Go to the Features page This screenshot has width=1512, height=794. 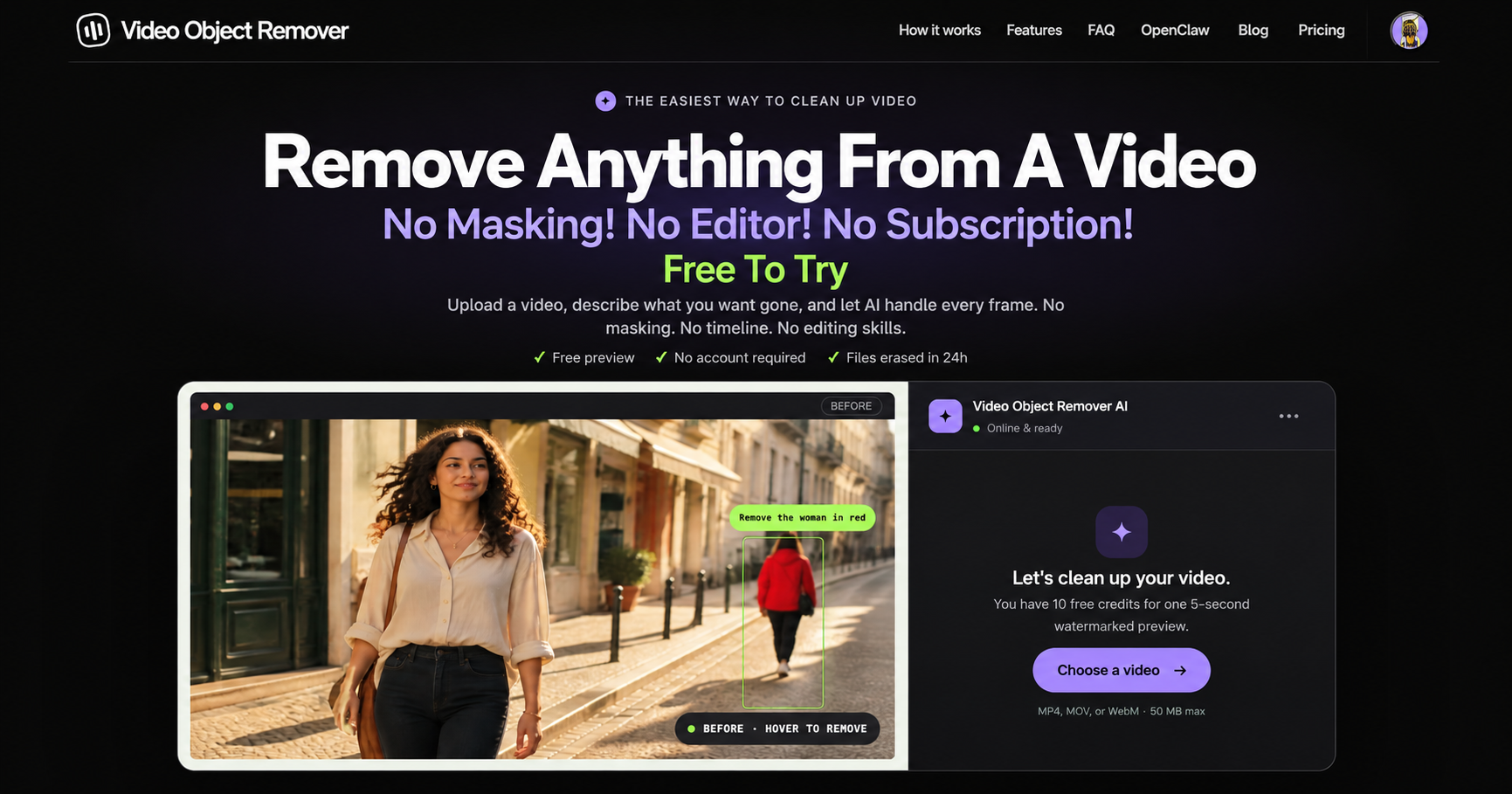(1034, 31)
